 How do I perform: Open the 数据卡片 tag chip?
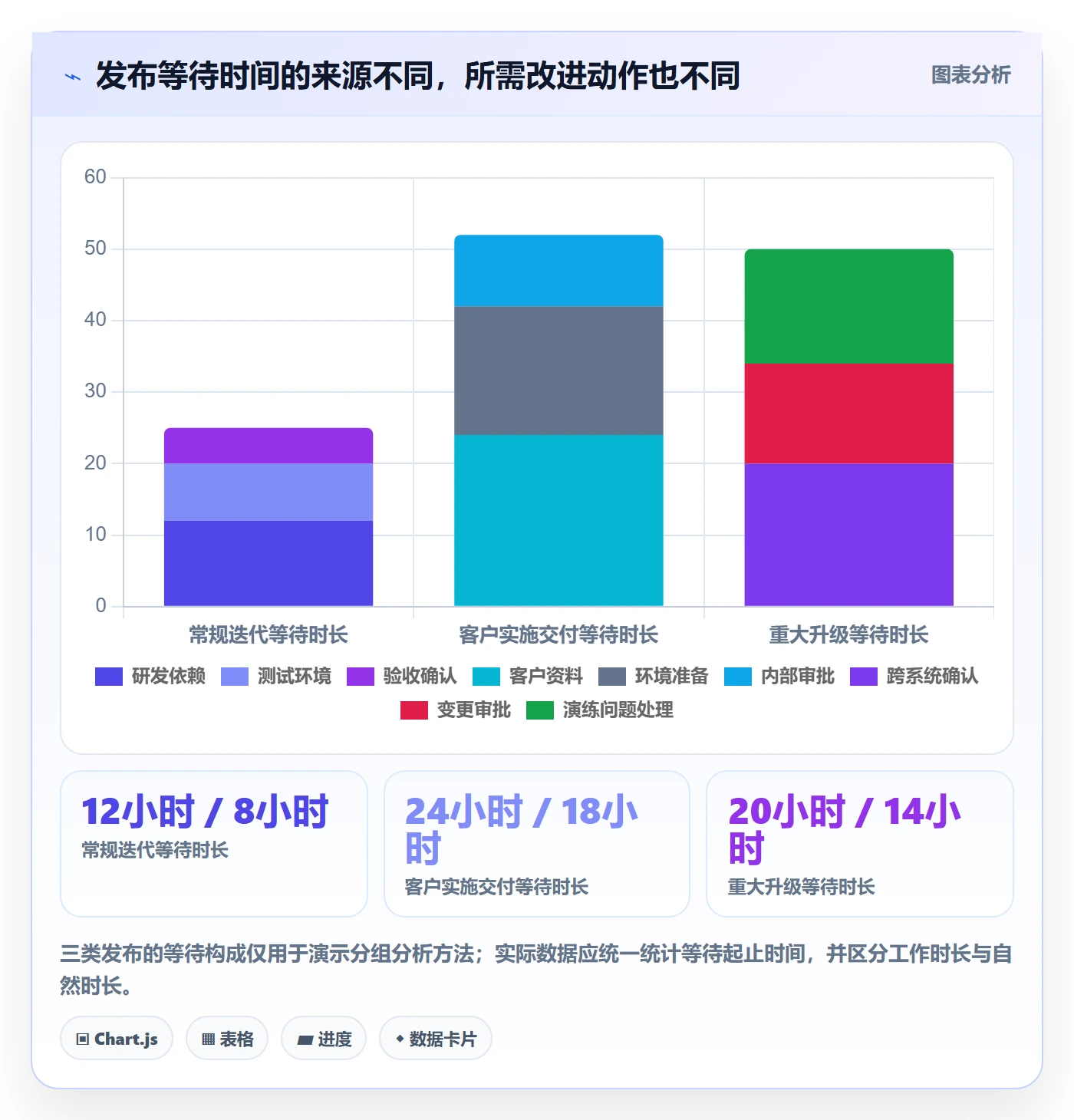click(436, 1039)
